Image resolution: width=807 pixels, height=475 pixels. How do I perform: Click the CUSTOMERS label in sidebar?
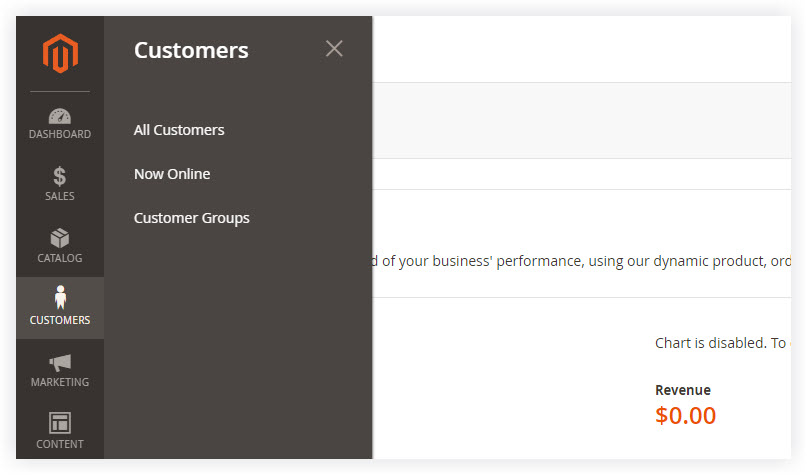(x=60, y=320)
